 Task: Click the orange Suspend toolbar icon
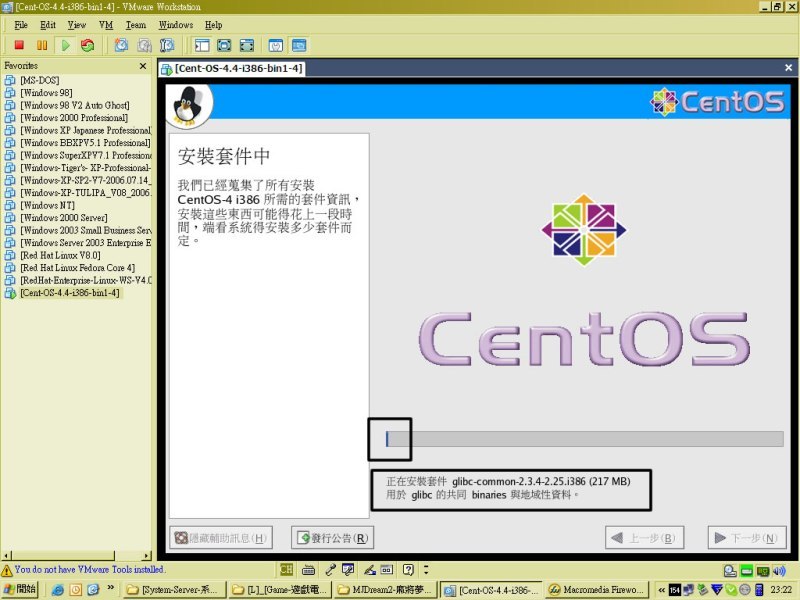[x=42, y=45]
